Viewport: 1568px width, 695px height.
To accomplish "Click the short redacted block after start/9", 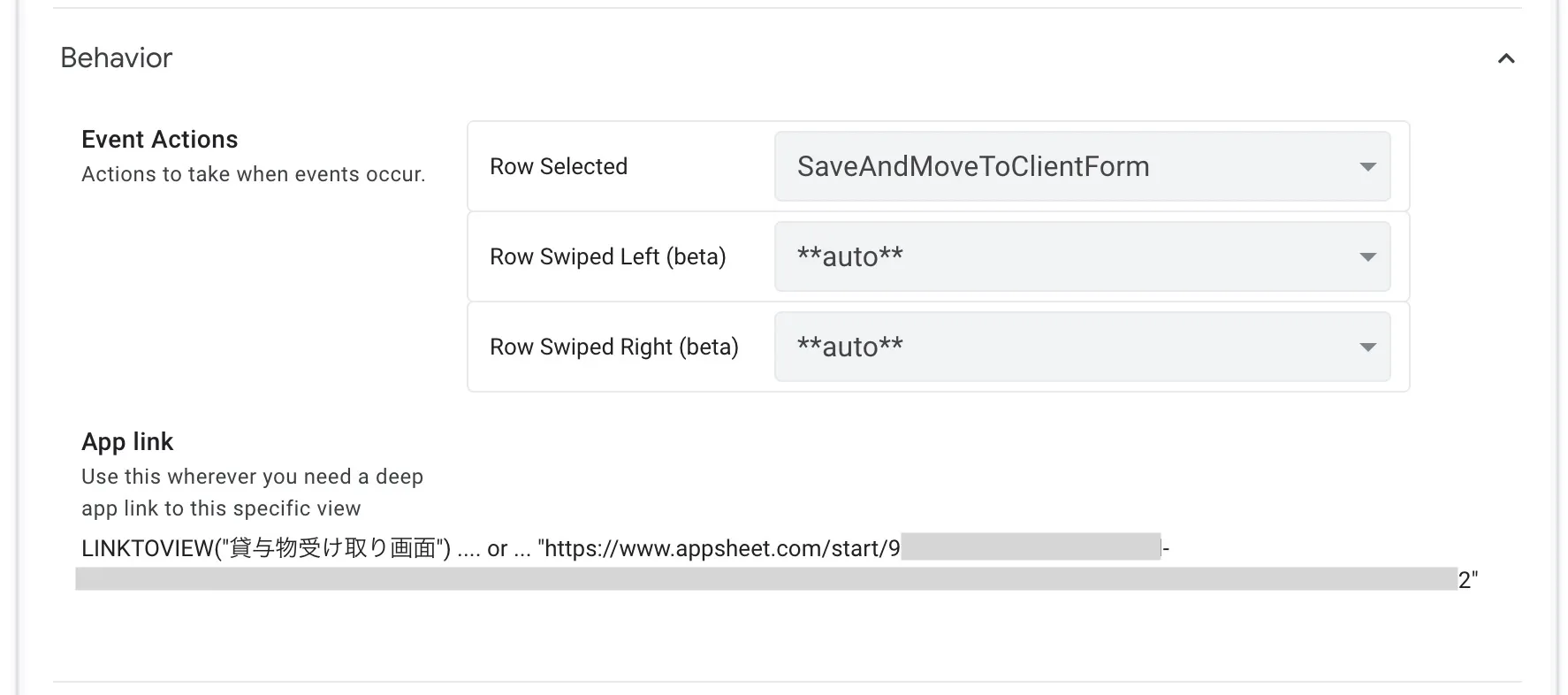I will click(x=1030, y=547).
